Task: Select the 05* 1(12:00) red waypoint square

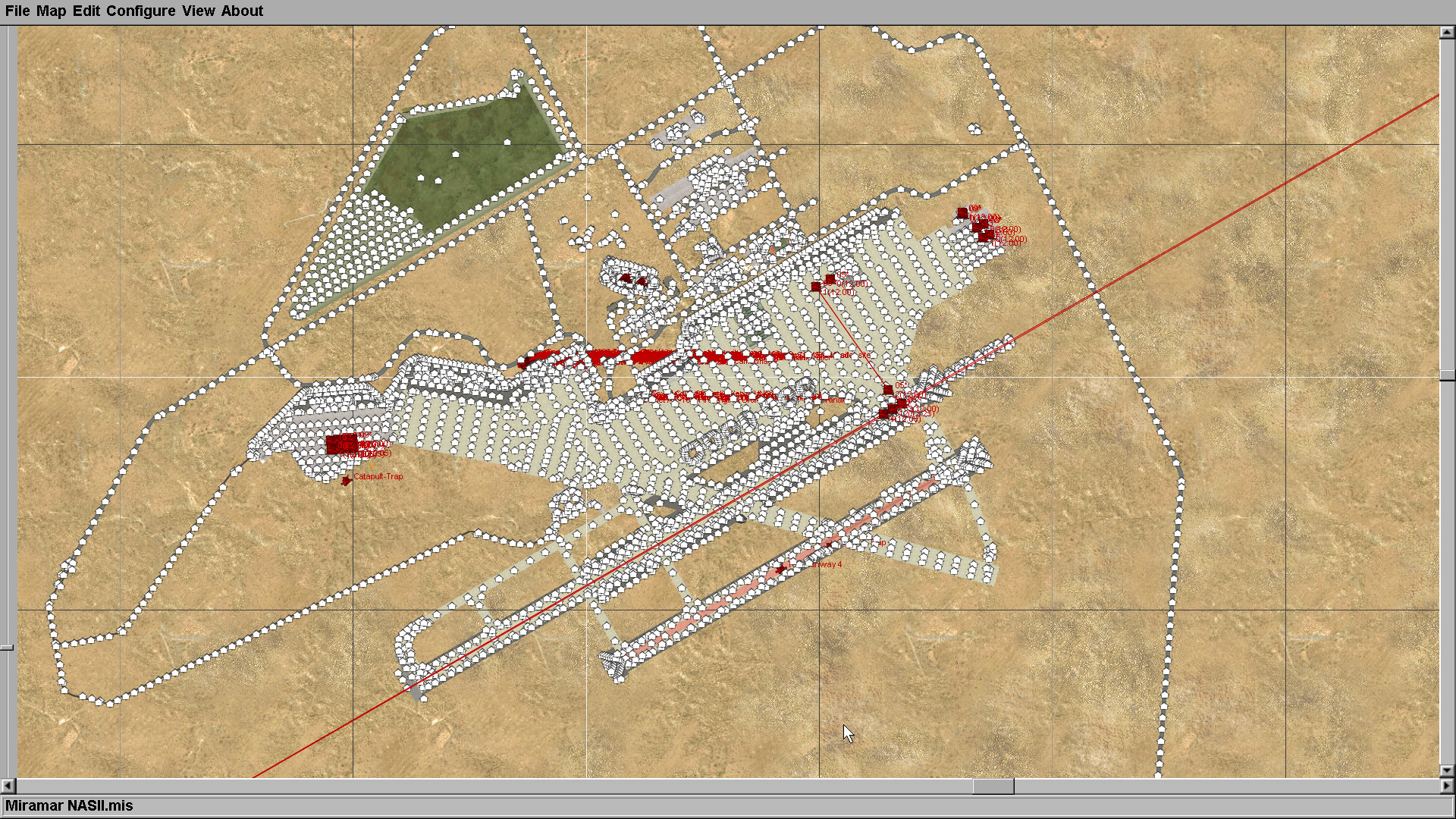Action: [x=816, y=287]
